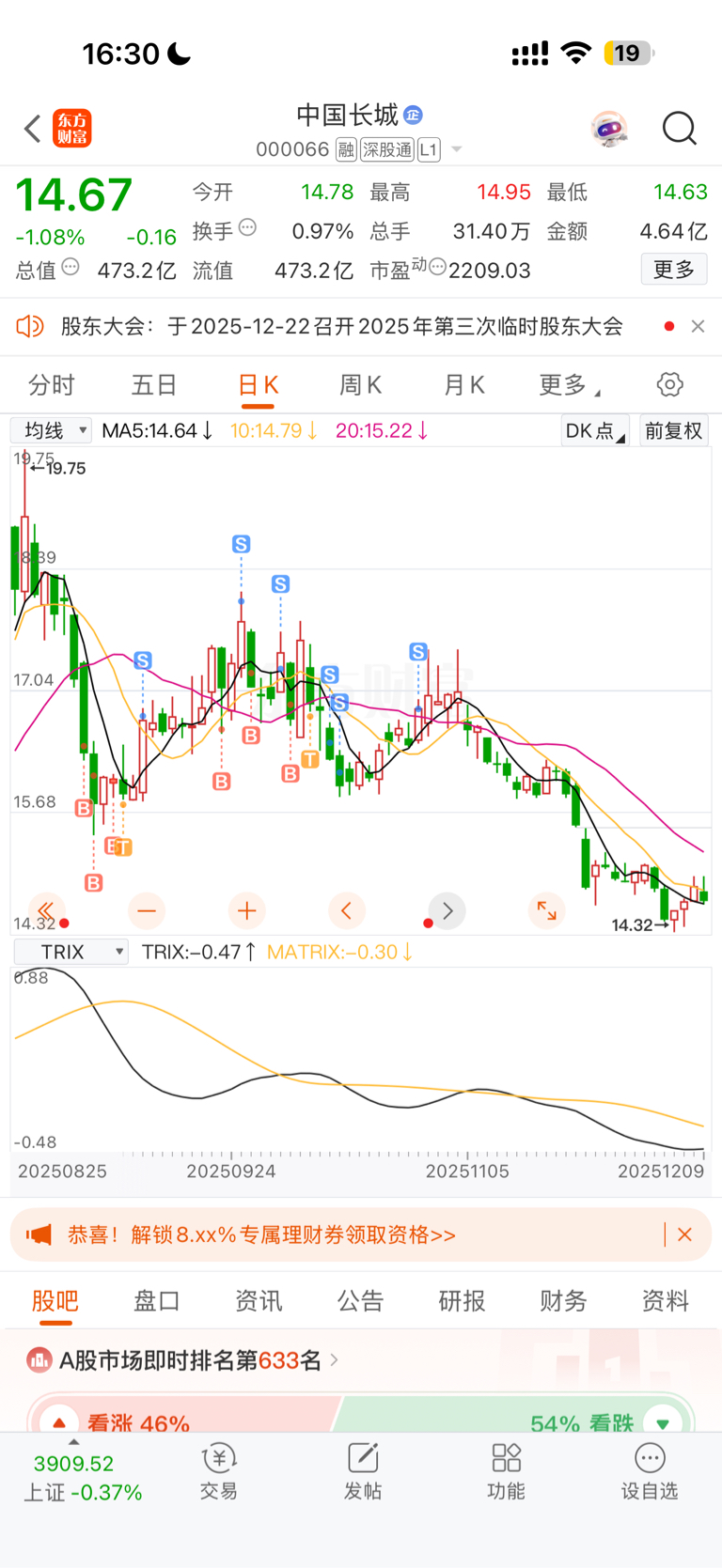The width and height of the screenshot is (722, 1568).
Task: Tap the search magnifier icon
Action: 679,129
